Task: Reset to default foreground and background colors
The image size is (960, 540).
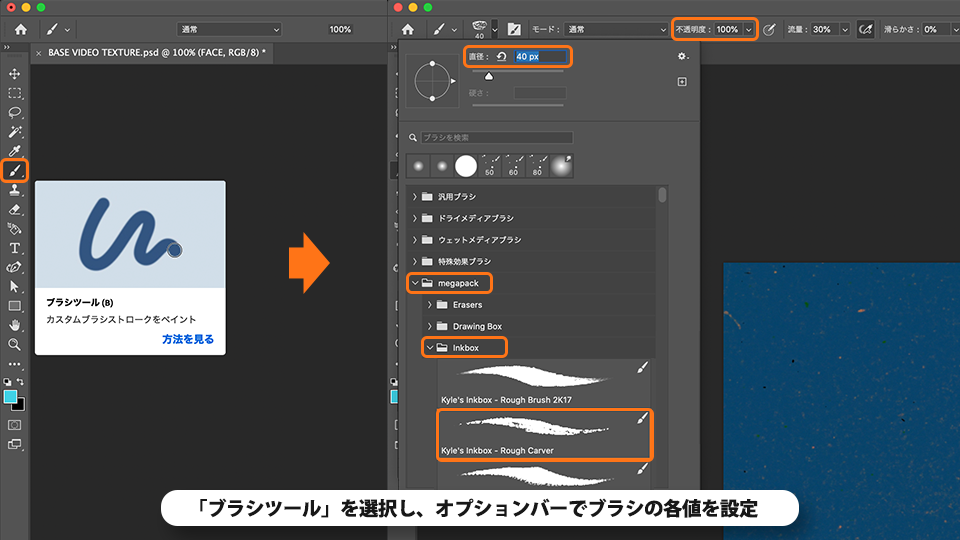Action: click(7, 381)
